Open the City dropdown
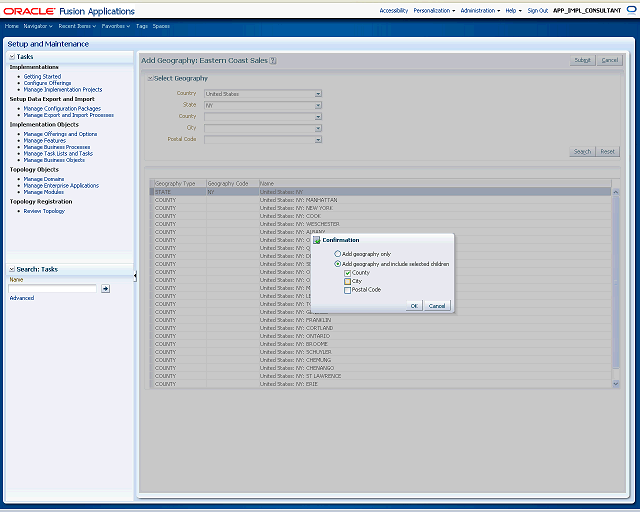Viewport: 640px width, 512px height. click(318, 128)
